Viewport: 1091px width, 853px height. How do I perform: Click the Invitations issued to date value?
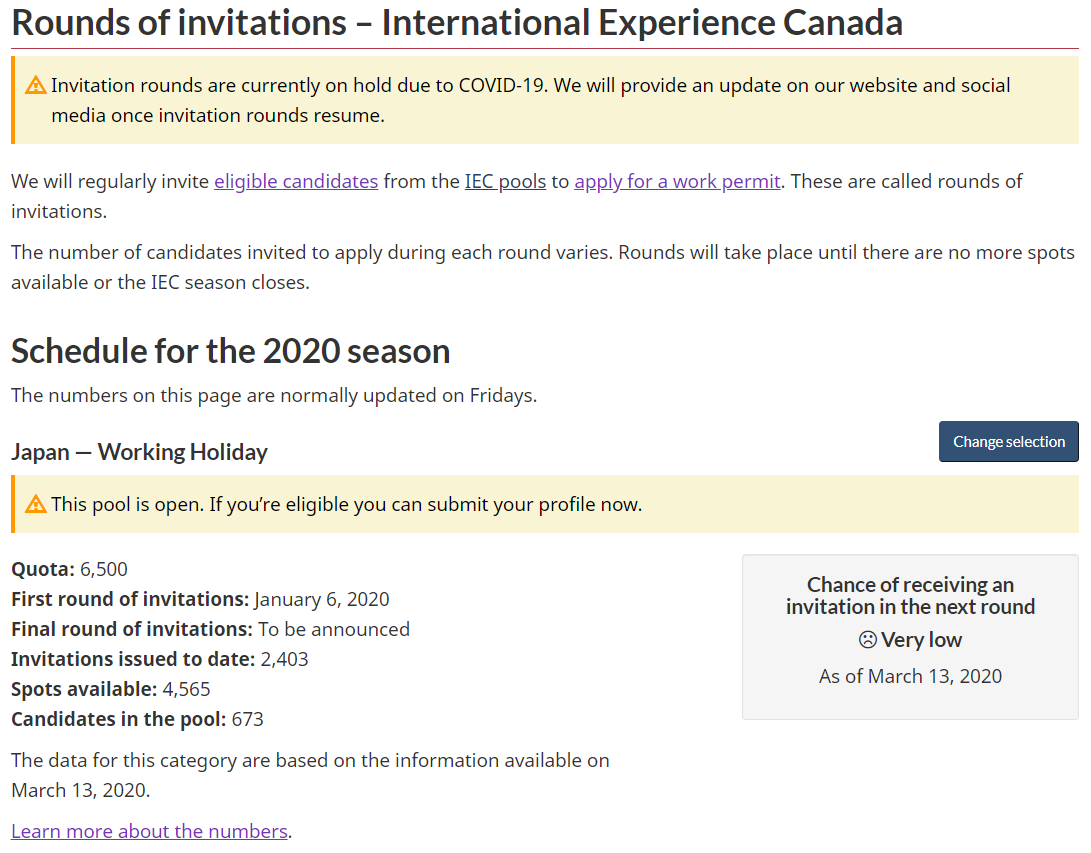pyautogui.click(x=284, y=659)
